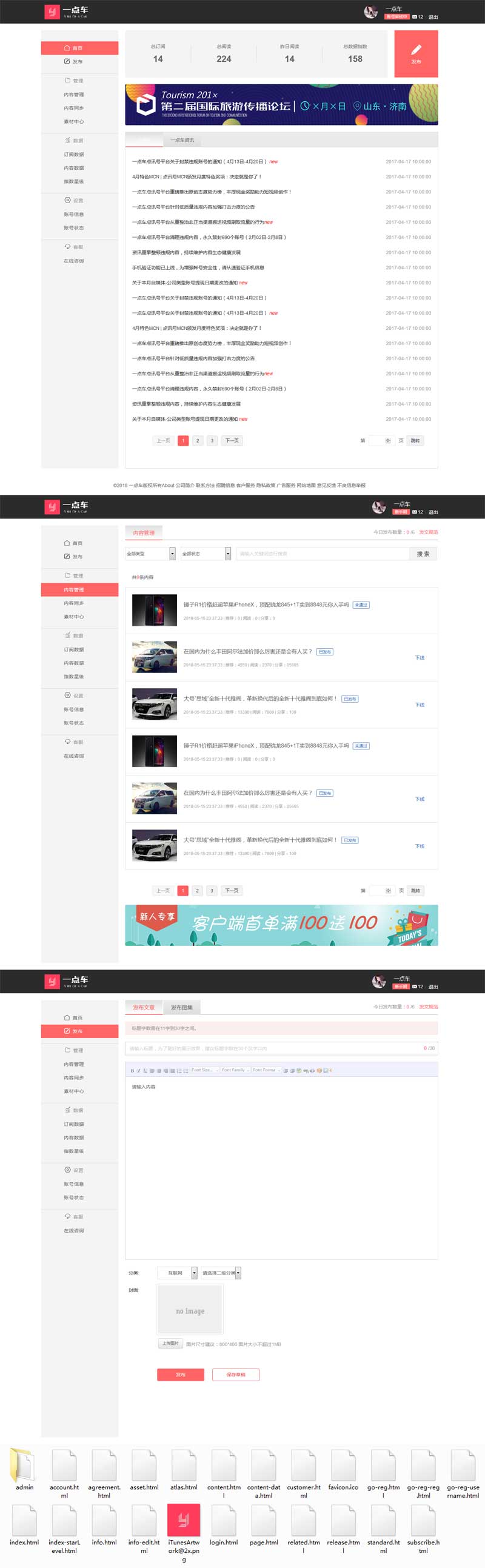This screenshot has height=1568, width=485.
Task: Open the 全部状态 status dropdown
Action: (x=206, y=554)
